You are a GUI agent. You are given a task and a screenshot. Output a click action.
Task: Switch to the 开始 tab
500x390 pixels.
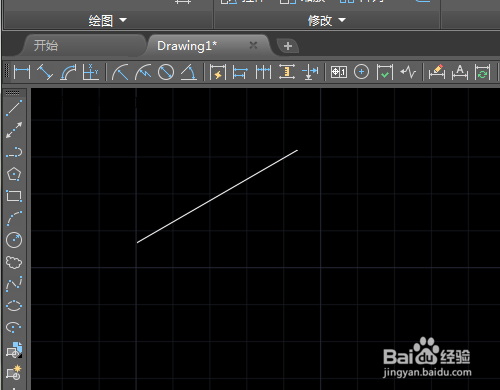46,46
